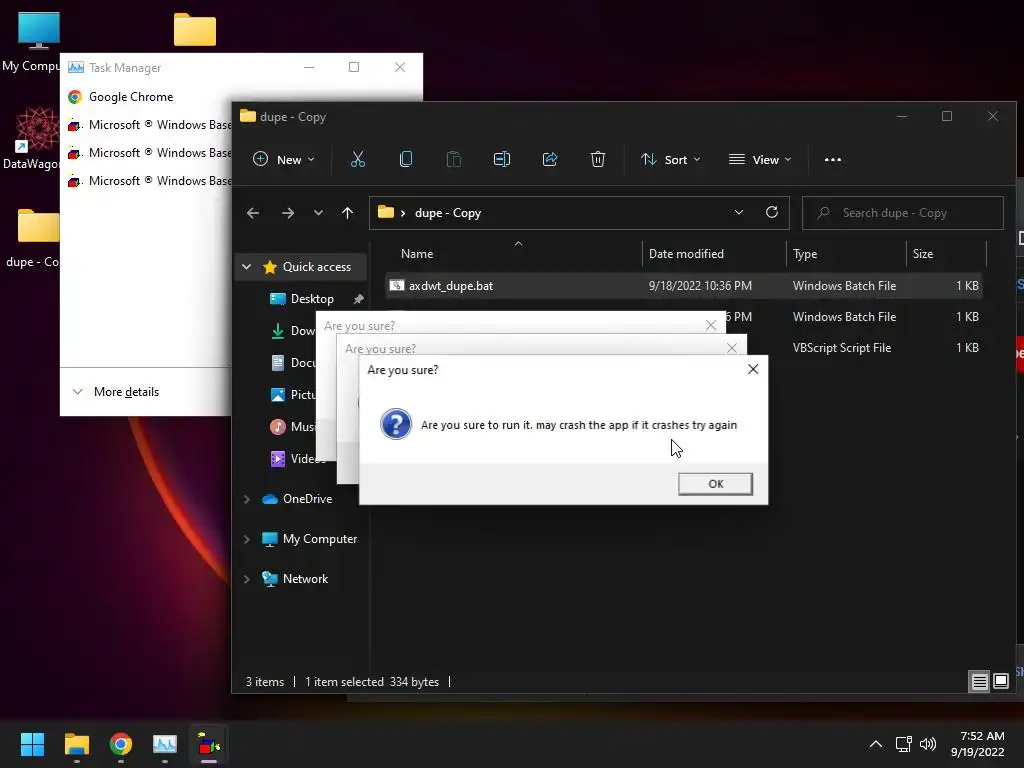Expand the recent locations chevron

tap(318, 213)
